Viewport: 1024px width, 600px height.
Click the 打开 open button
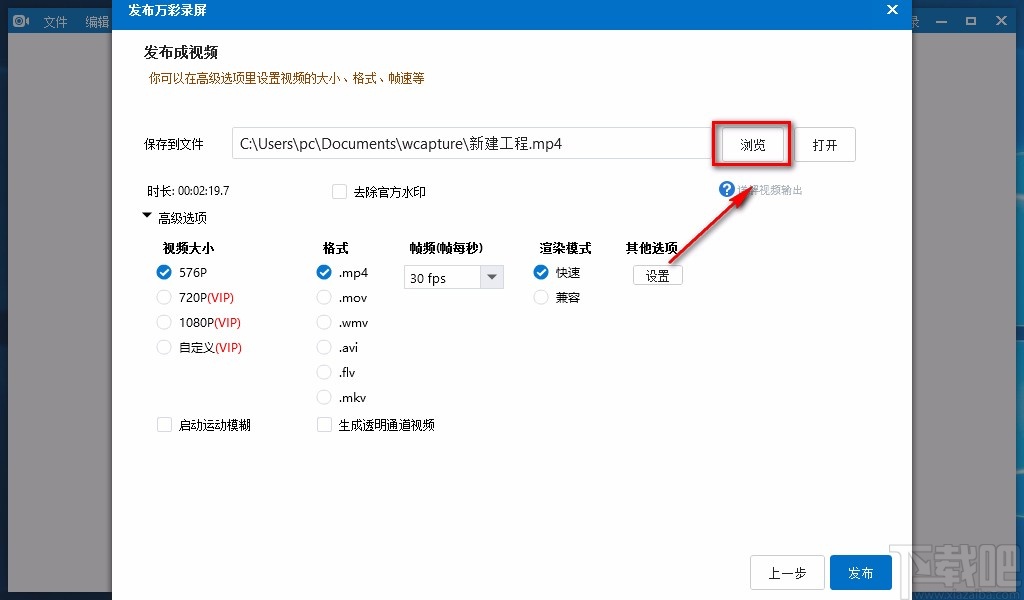pos(826,144)
